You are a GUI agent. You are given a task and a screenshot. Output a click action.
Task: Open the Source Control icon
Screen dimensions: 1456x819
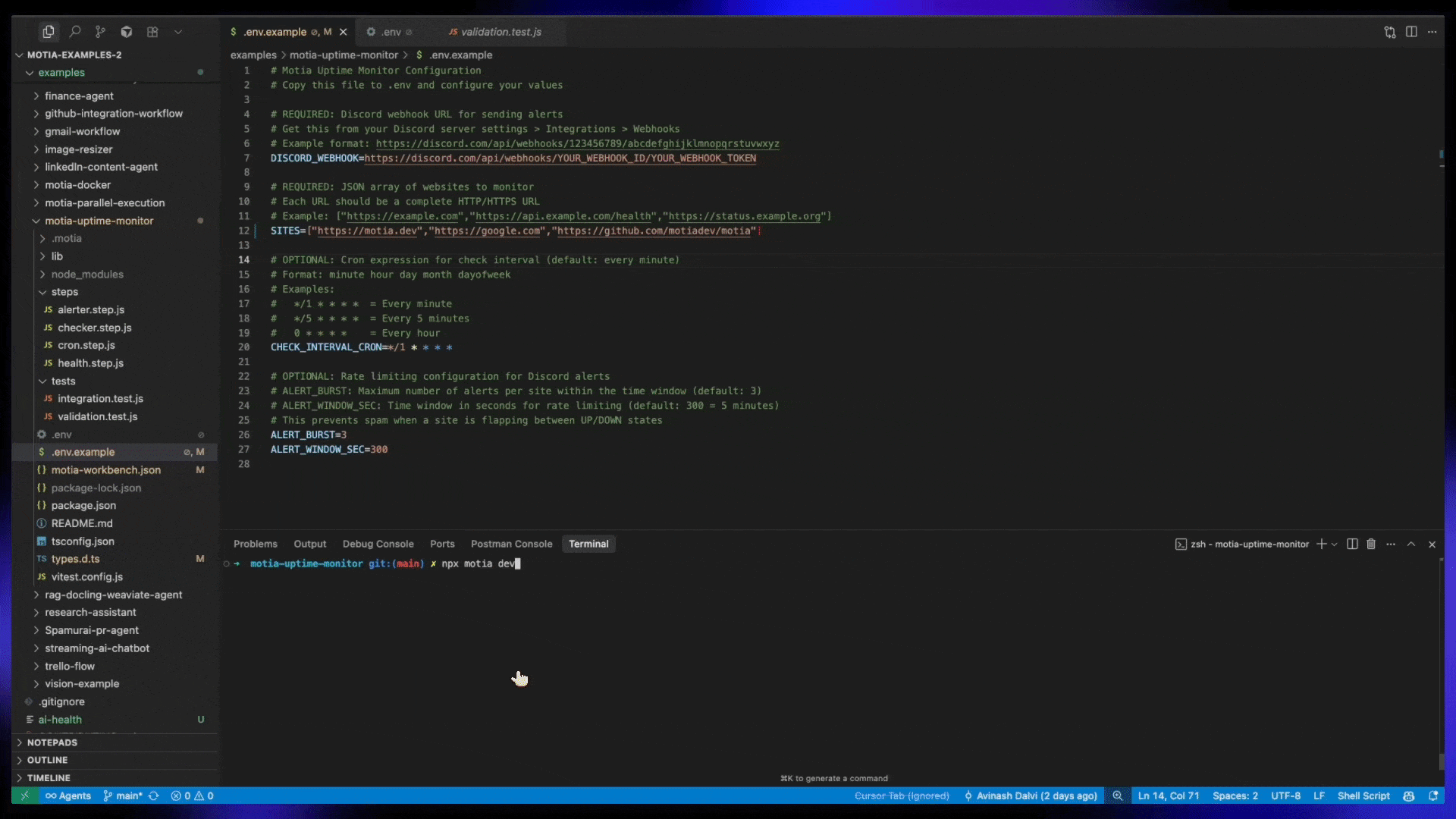[100, 32]
